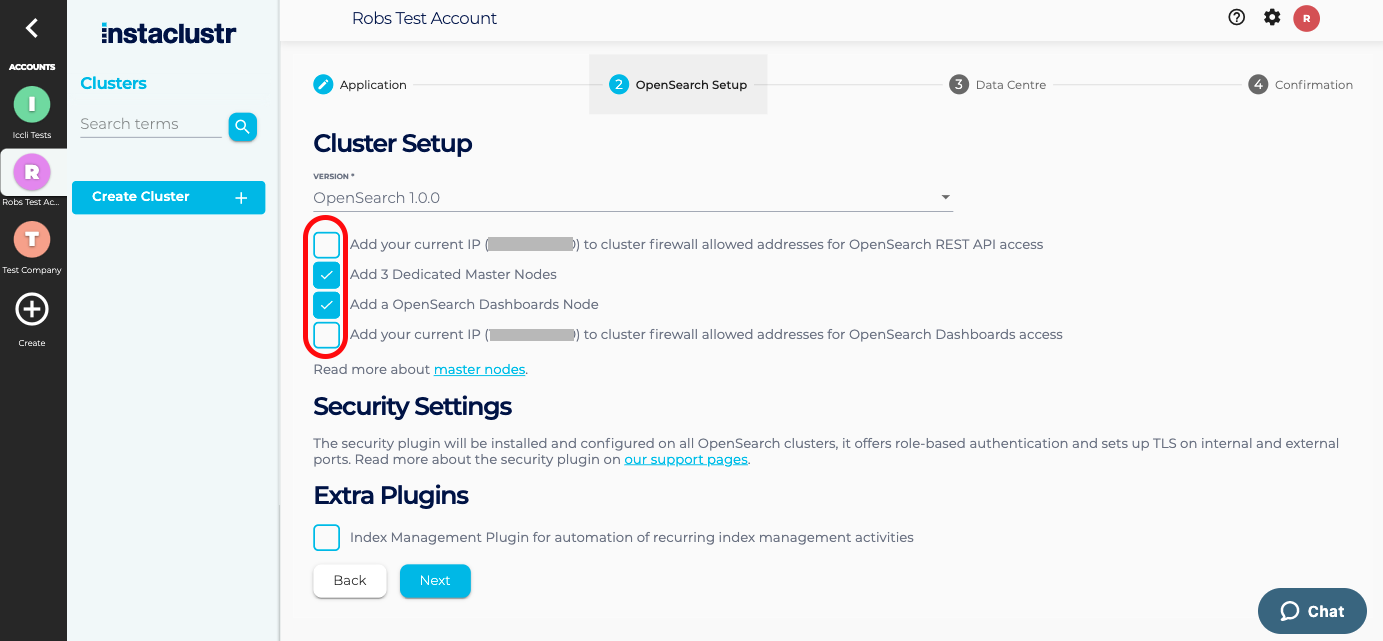The width and height of the screenshot is (1383, 641).
Task: Select the Iccli Tests account avatar
Action: click(32, 104)
